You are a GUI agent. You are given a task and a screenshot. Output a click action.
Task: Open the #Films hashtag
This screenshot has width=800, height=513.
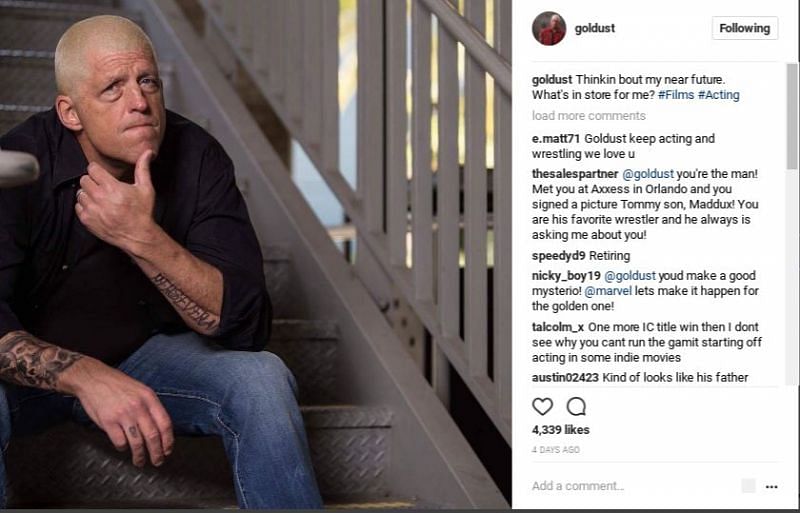676,95
